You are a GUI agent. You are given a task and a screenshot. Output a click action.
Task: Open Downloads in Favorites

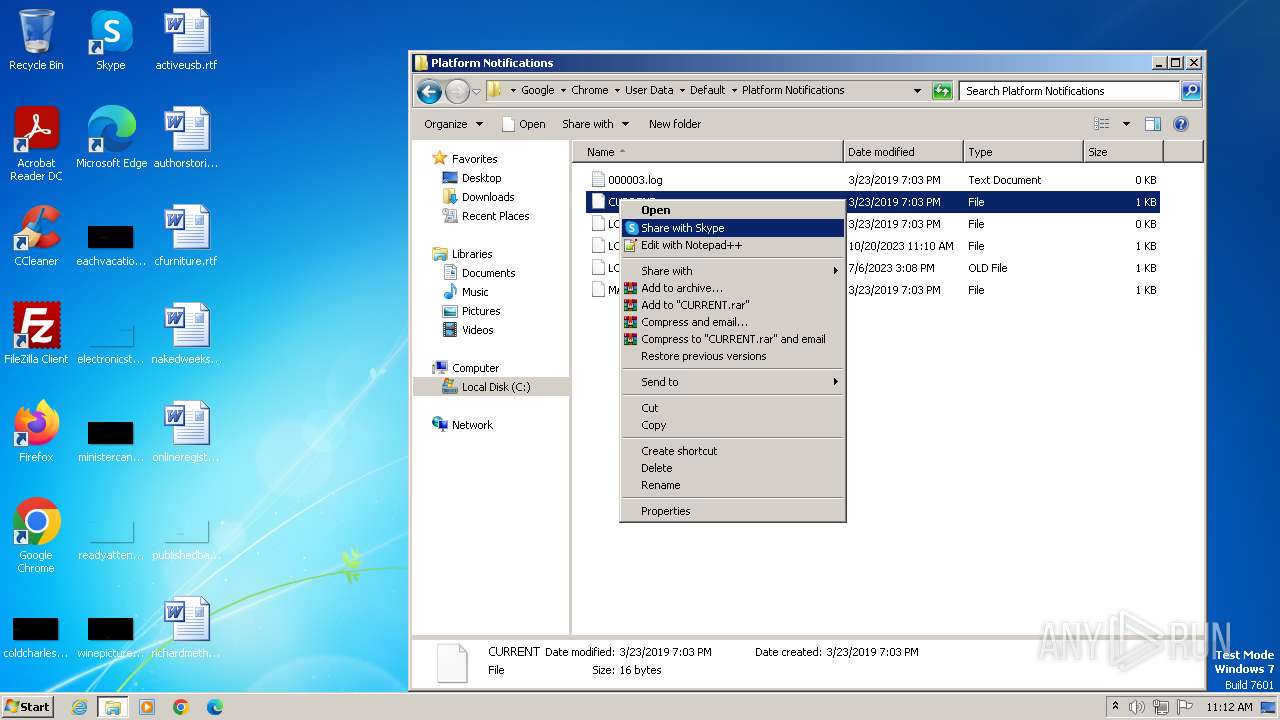pyautogui.click(x=487, y=197)
